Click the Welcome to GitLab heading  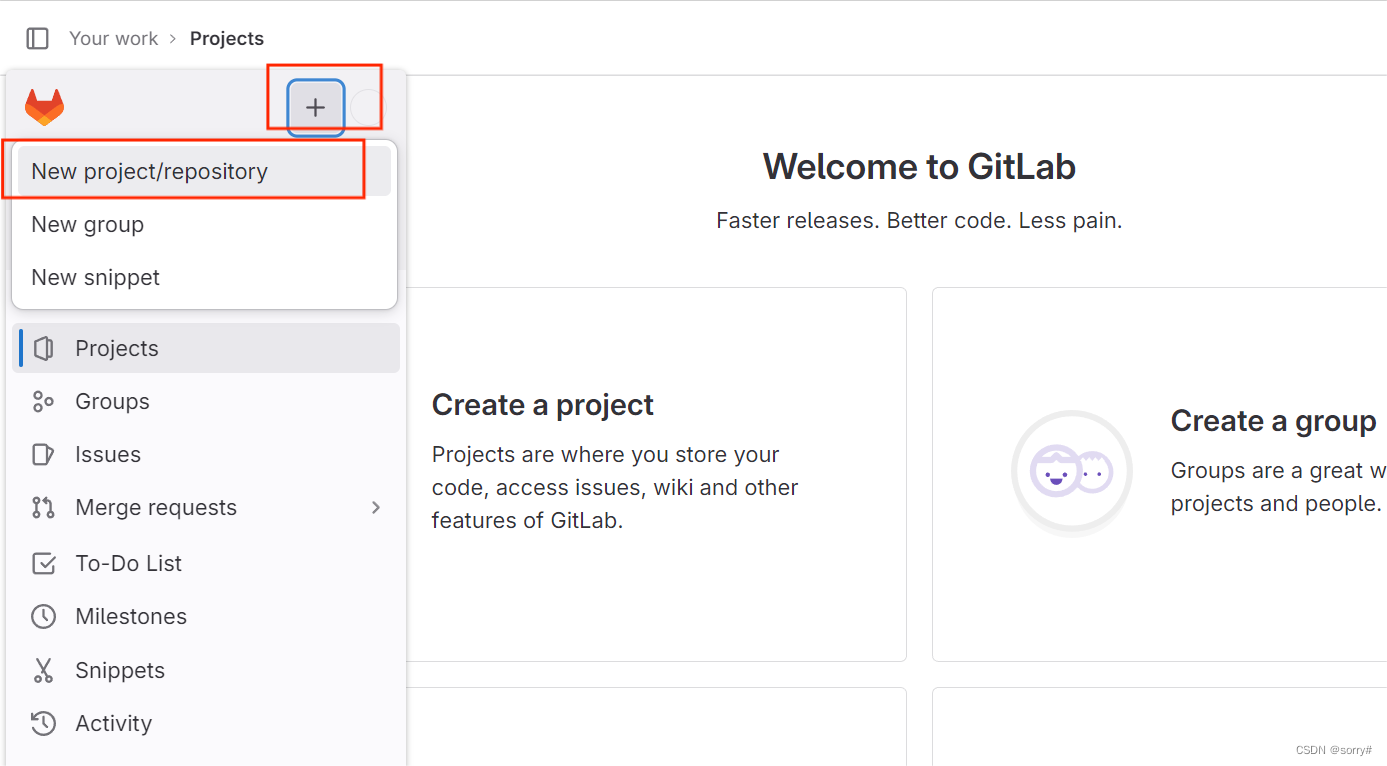tap(919, 166)
